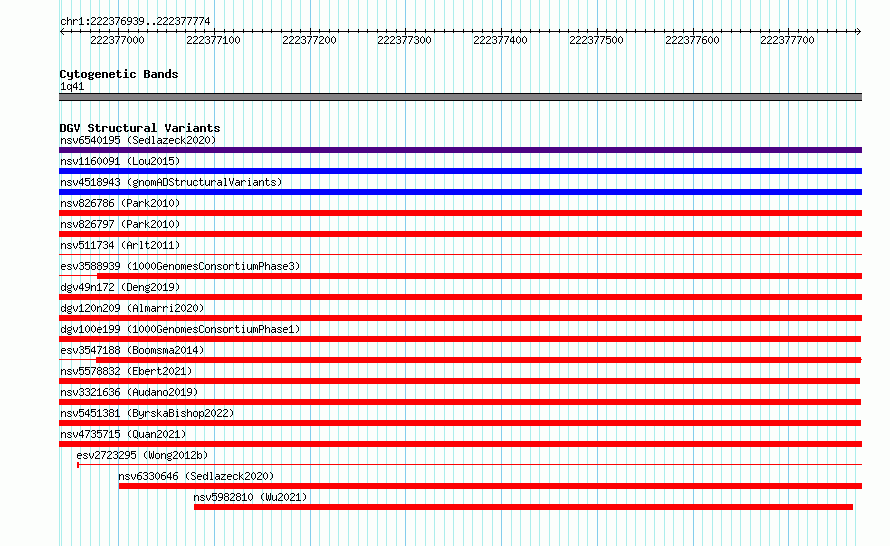890x546 pixels.
Task: Click the ruler tick label 222377100
Action: click(213, 40)
